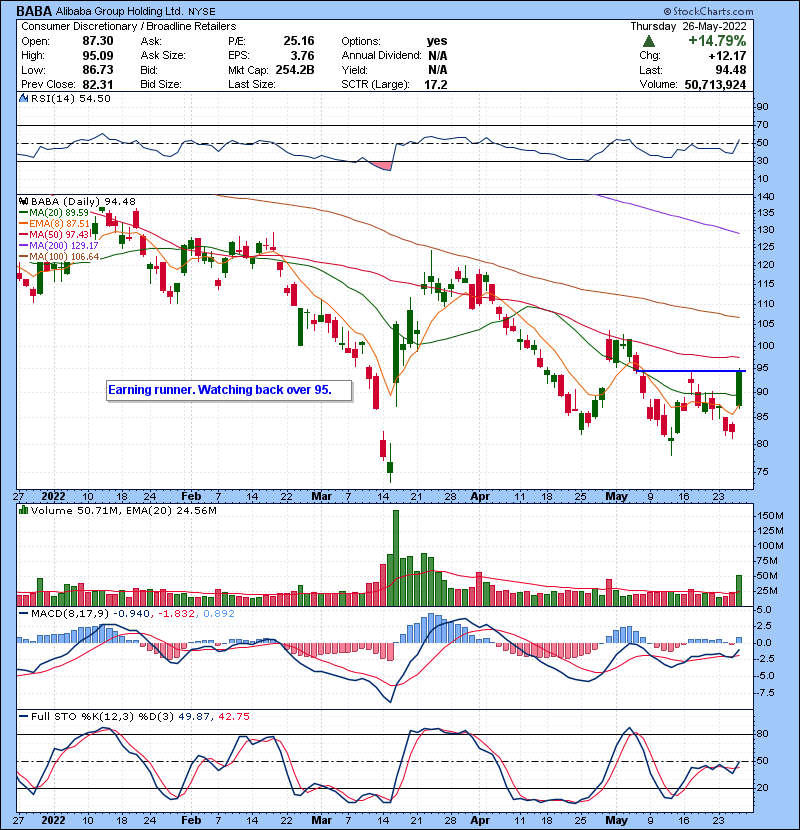Click the Mkt Cap value 254.2B
The height and width of the screenshot is (830, 800).
click(x=295, y=70)
